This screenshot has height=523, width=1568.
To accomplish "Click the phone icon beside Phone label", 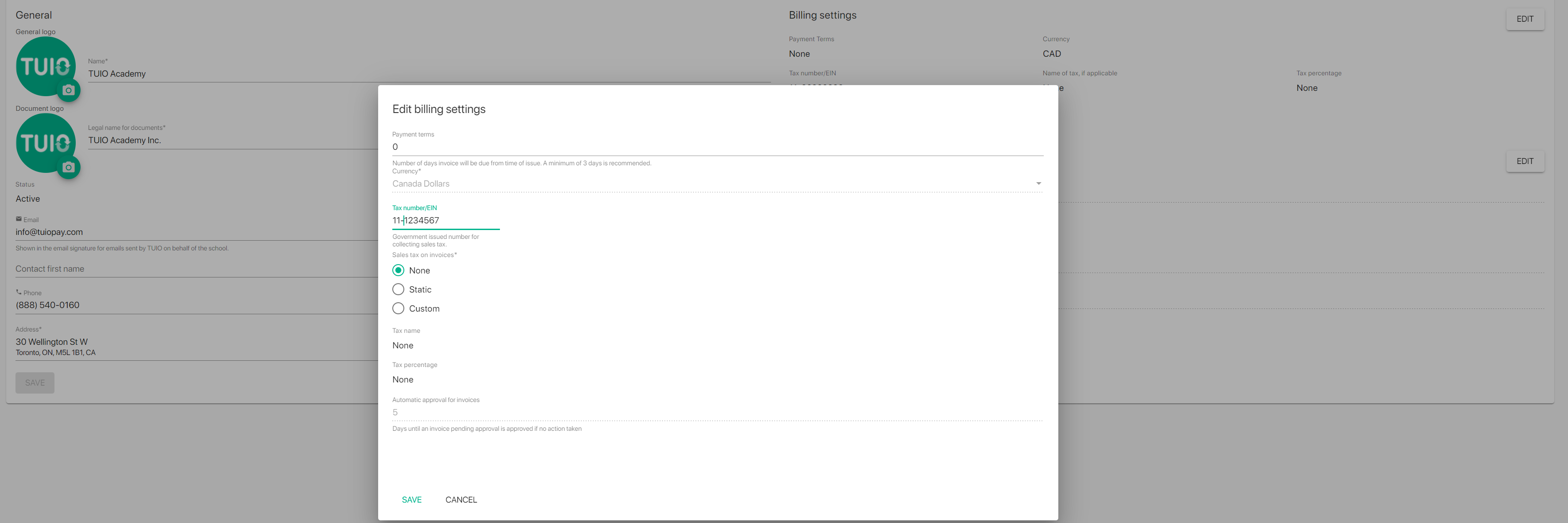I will 19,292.
